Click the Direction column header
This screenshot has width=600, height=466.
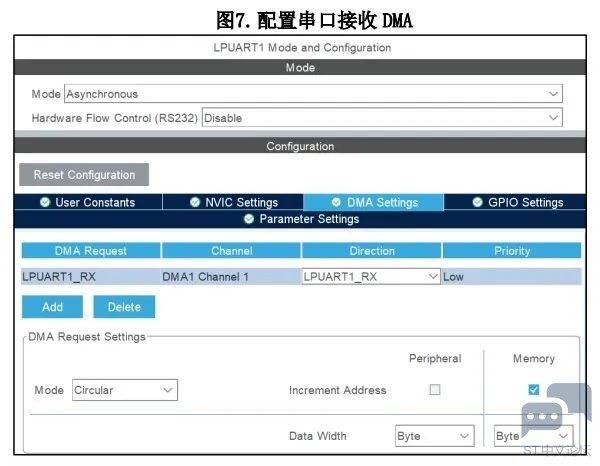pyautogui.click(x=372, y=251)
